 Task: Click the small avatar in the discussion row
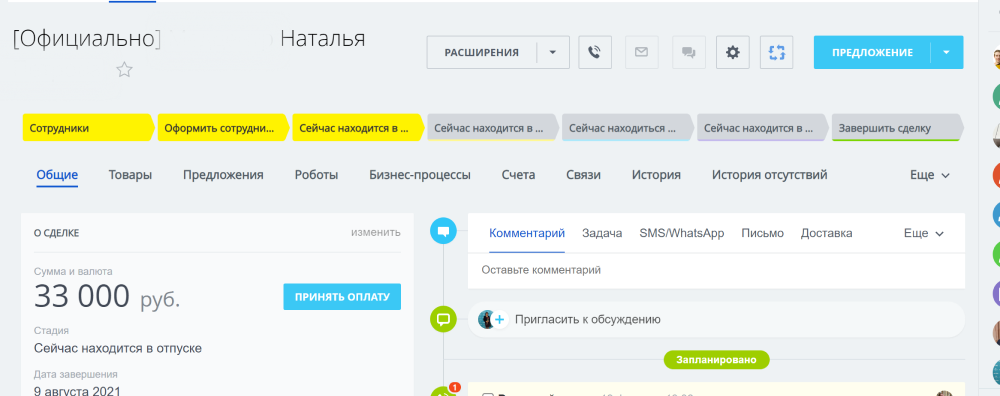[486, 319]
